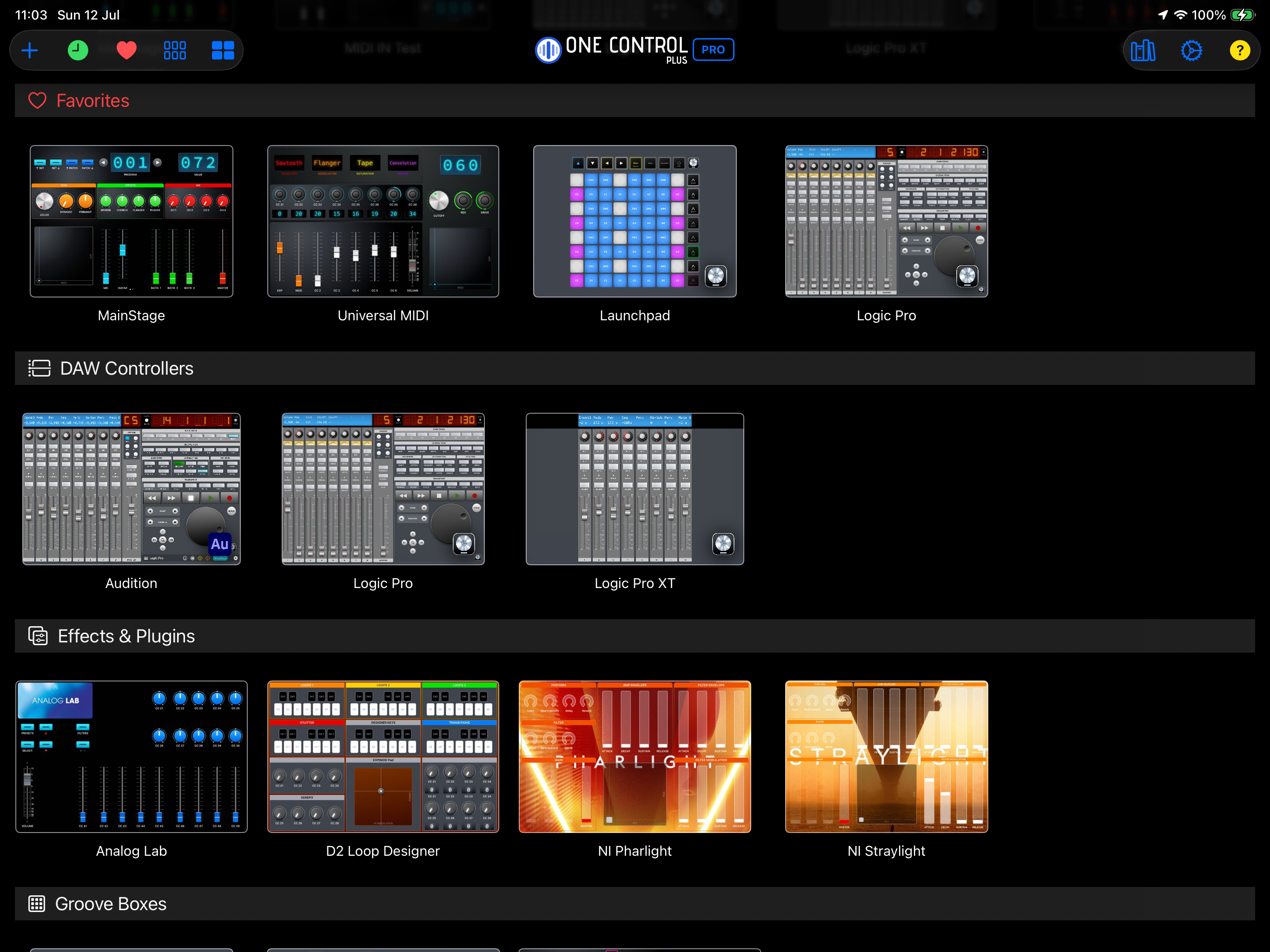Screen dimensions: 1270x952
Task: Select the Effects & Plugins section header
Action: point(635,635)
